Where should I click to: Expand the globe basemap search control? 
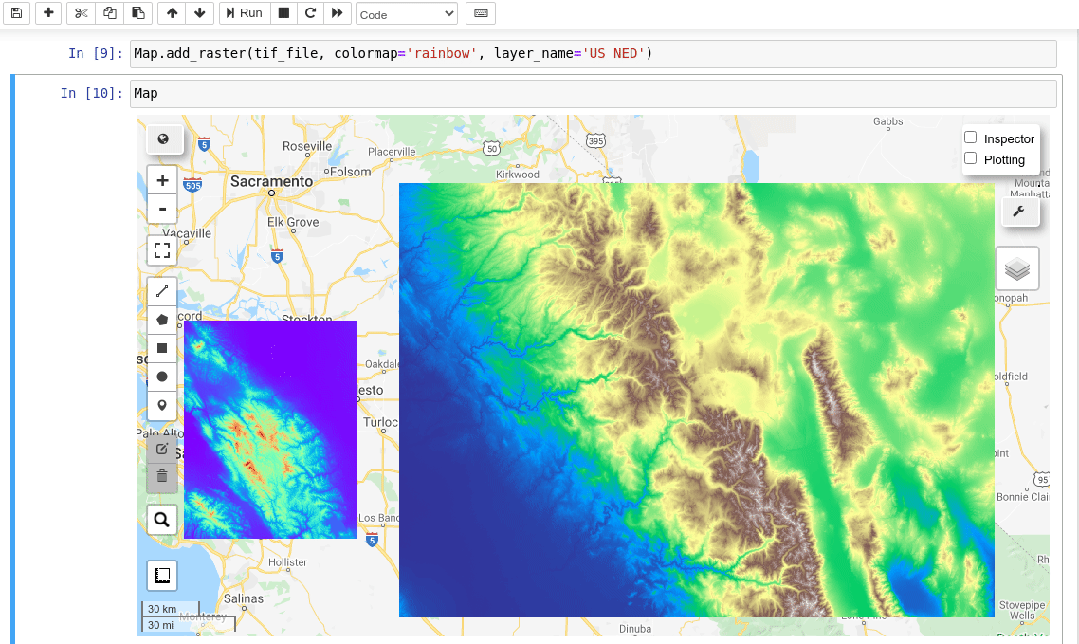(164, 140)
